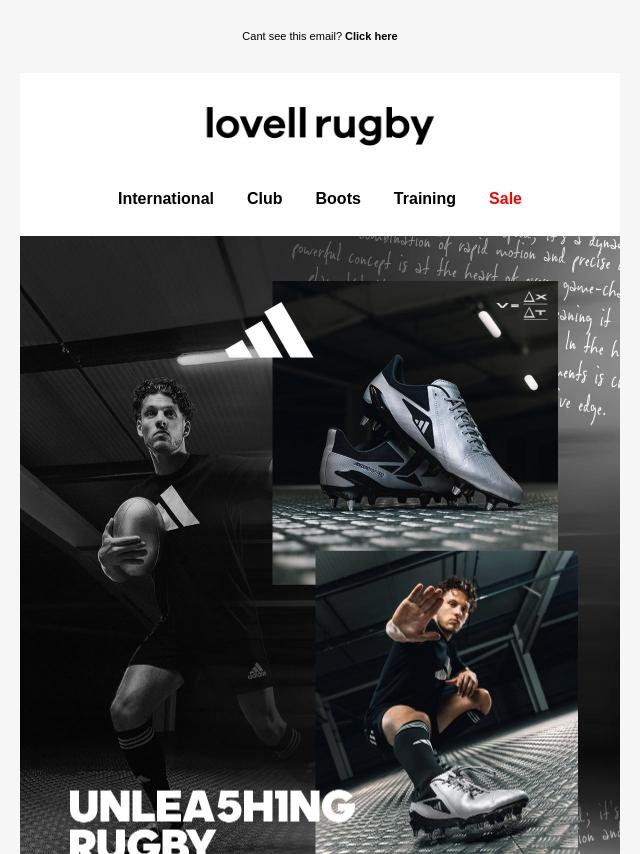Click the crouching player photo

[x=447, y=702]
